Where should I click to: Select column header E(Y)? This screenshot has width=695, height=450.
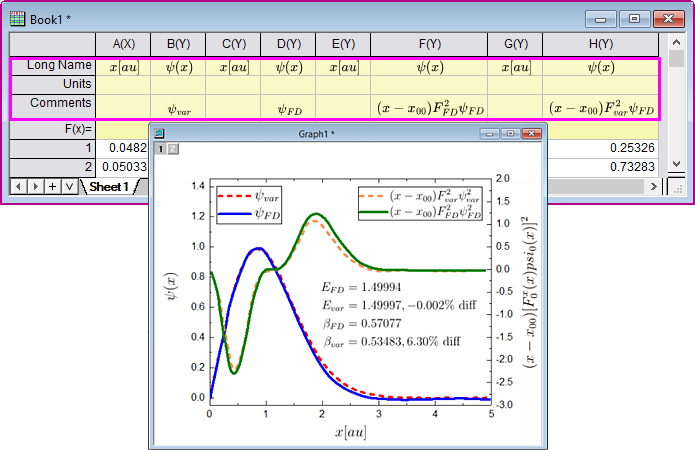[x=343, y=44]
